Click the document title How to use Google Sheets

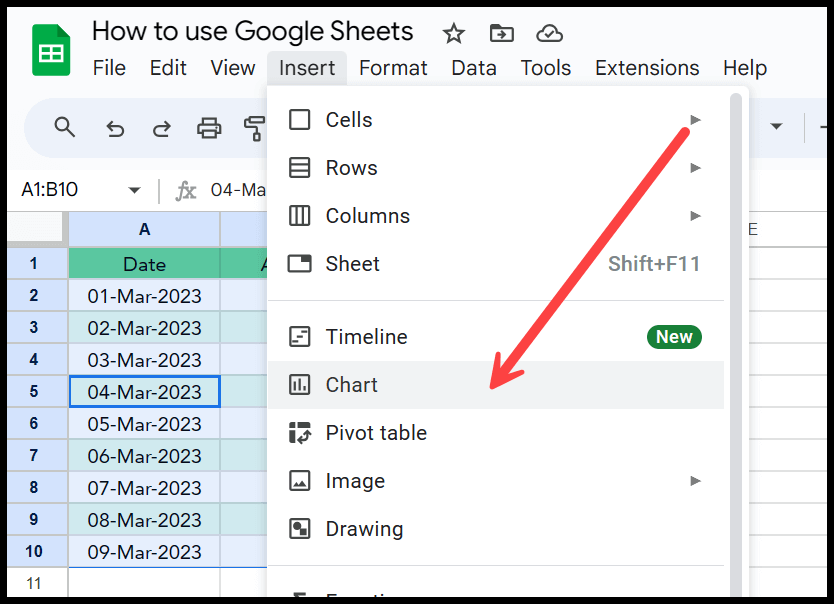pyautogui.click(x=253, y=31)
